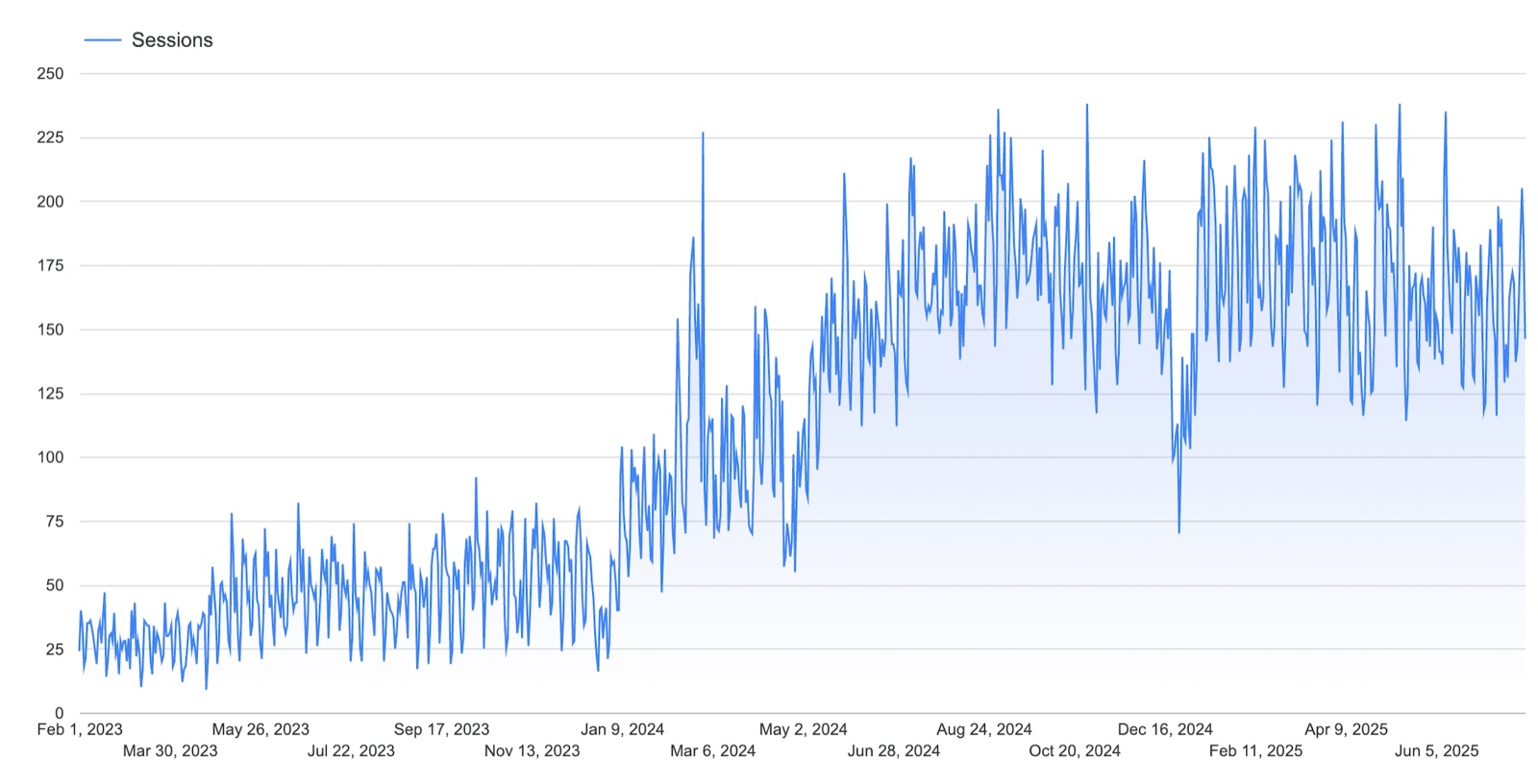
Task: Select the 0 y-axis label
Action: tap(59, 713)
